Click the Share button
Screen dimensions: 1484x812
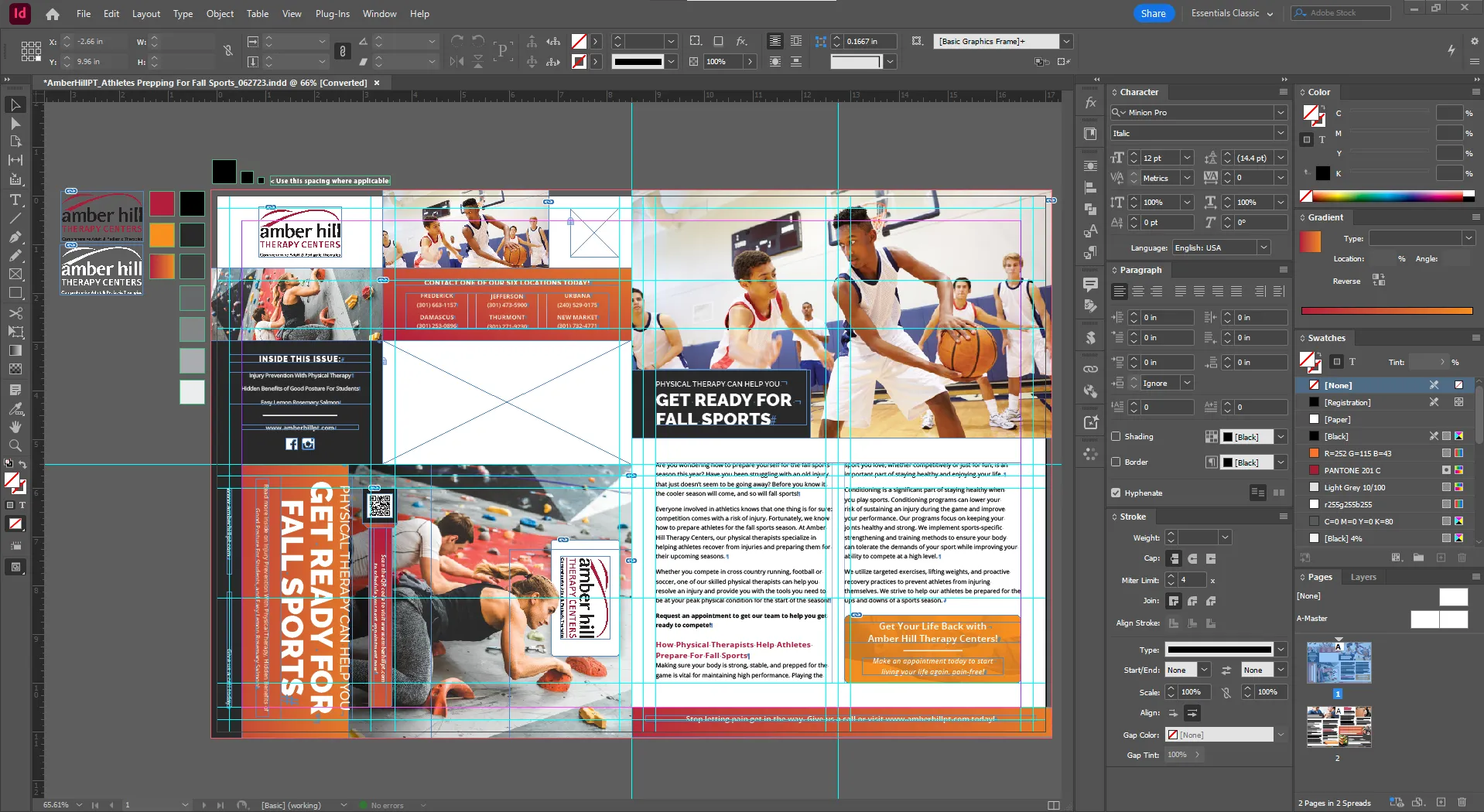pyautogui.click(x=1153, y=13)
